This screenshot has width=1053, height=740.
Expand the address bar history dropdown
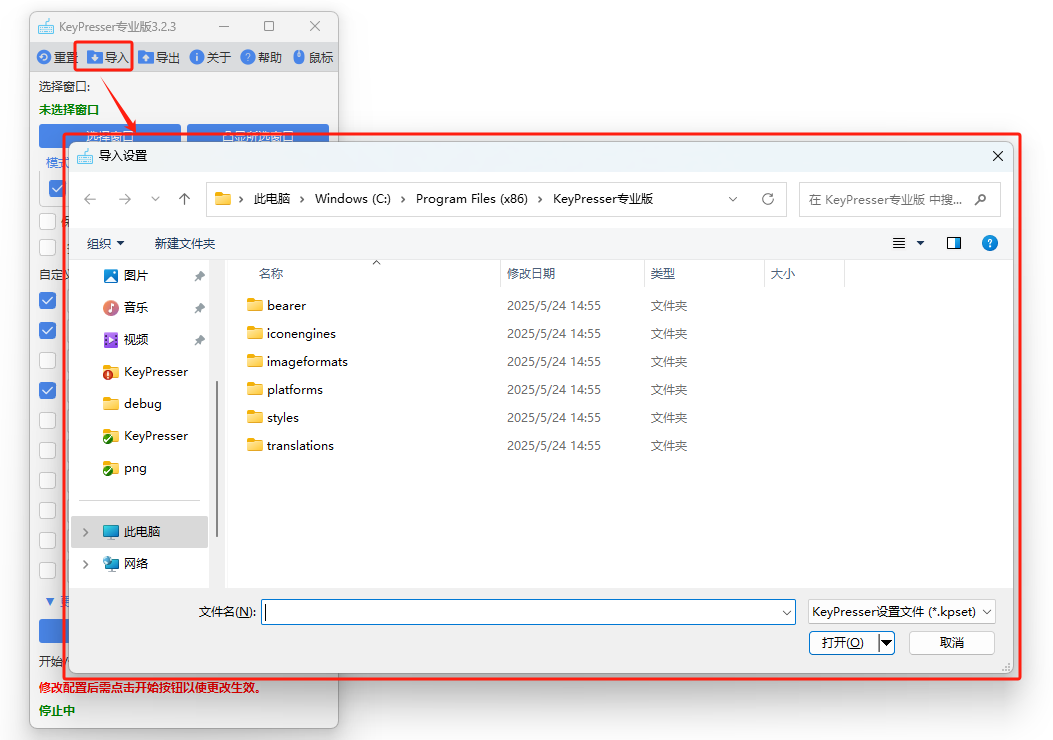pos(733,199)
